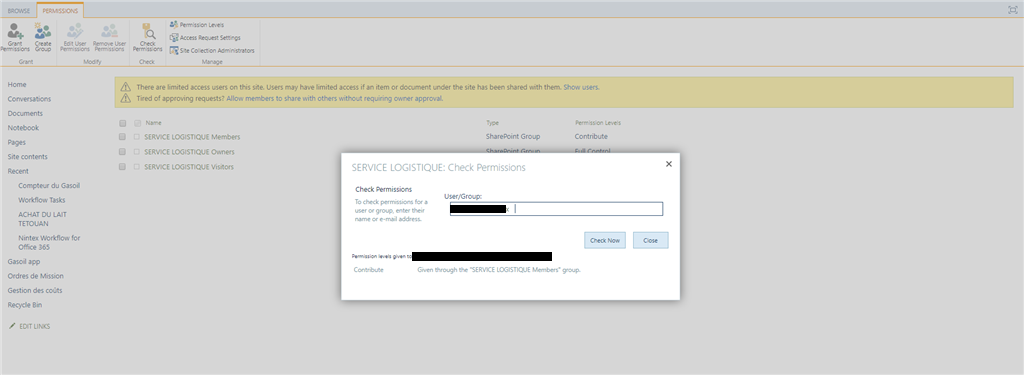Click the Type column header
Viewport: 1024px width, 375px height.
click(x=492, y=123)
